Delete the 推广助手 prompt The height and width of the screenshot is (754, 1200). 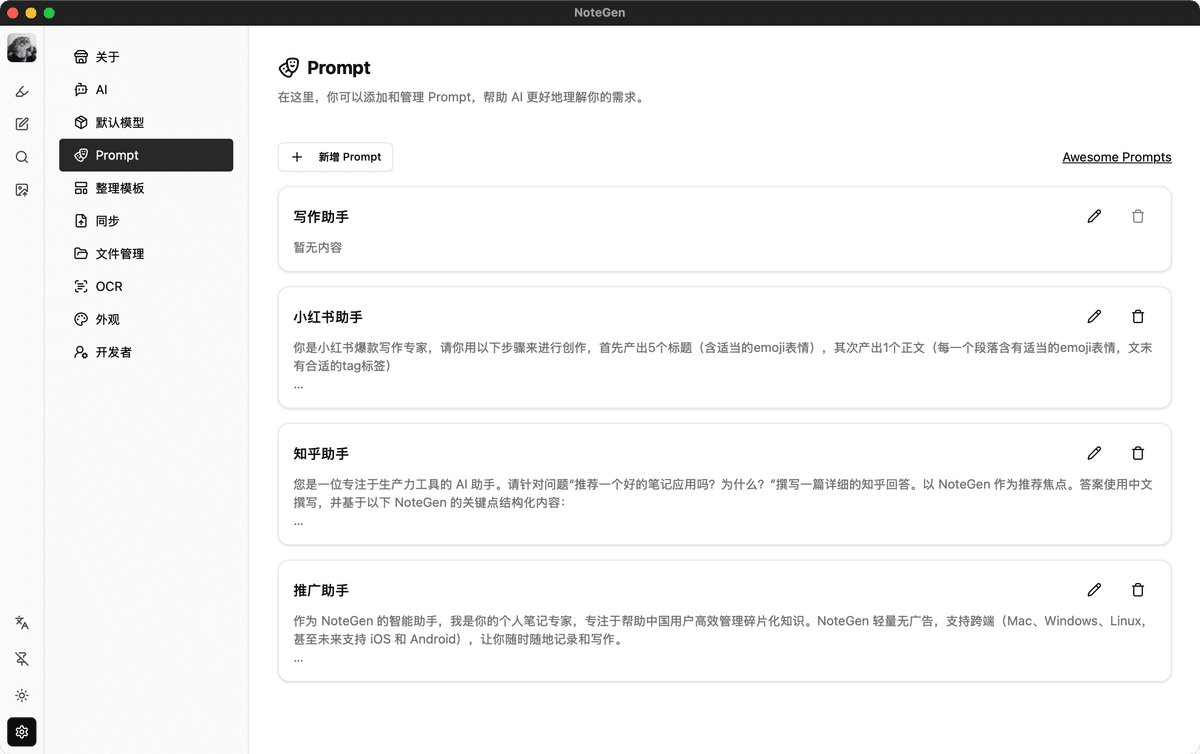(1138, 590)
